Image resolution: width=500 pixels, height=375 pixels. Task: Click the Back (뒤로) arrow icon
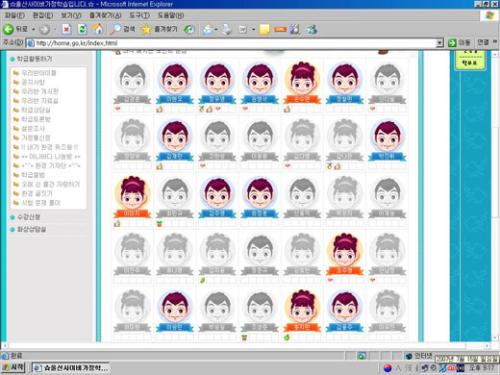8,29
